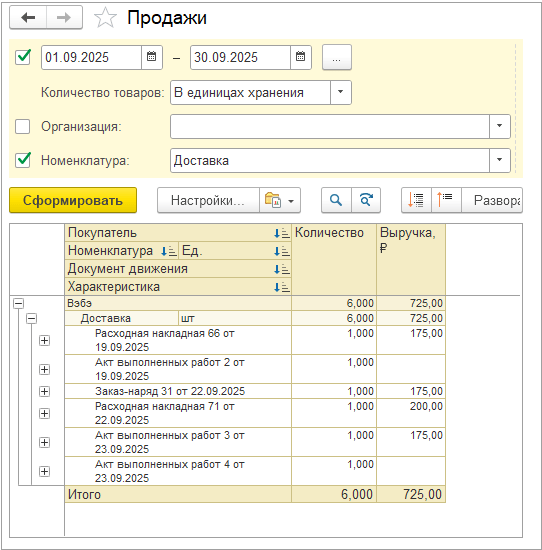Click the expand all groups icon
This screenshot has height=550, width=542.
click(416, 200)
